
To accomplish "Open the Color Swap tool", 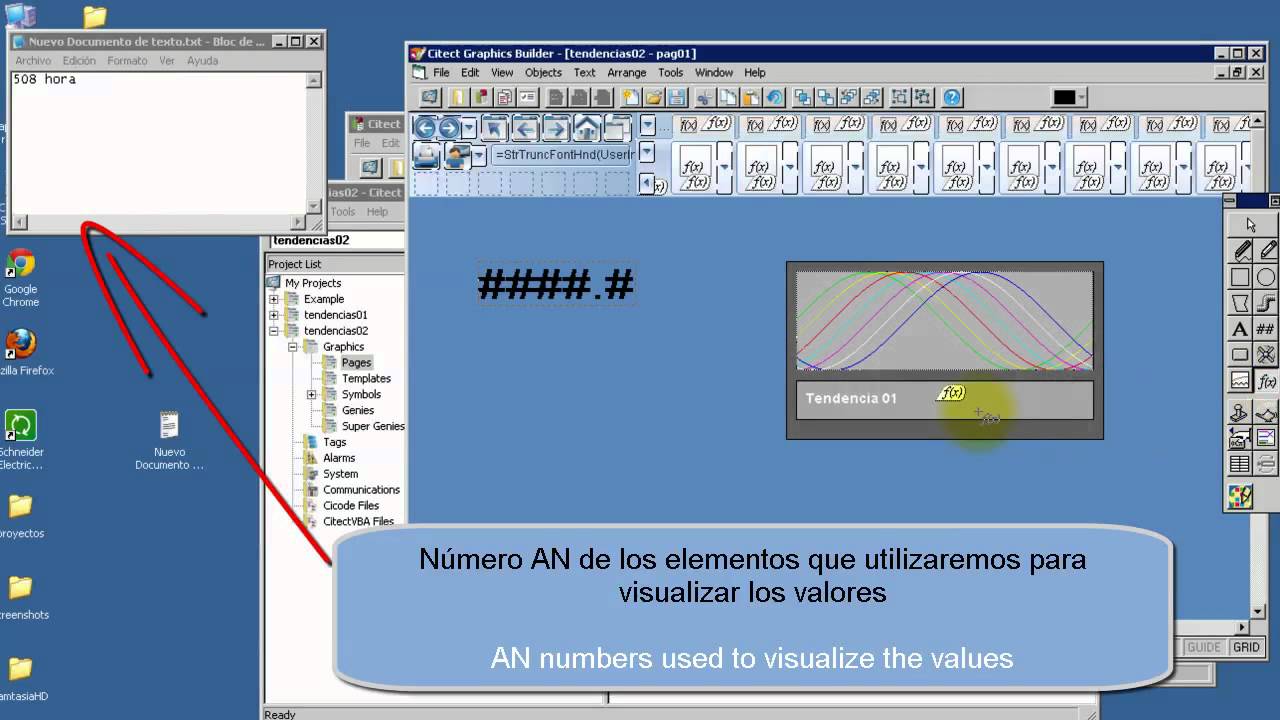I will [x=1240, y=496].
